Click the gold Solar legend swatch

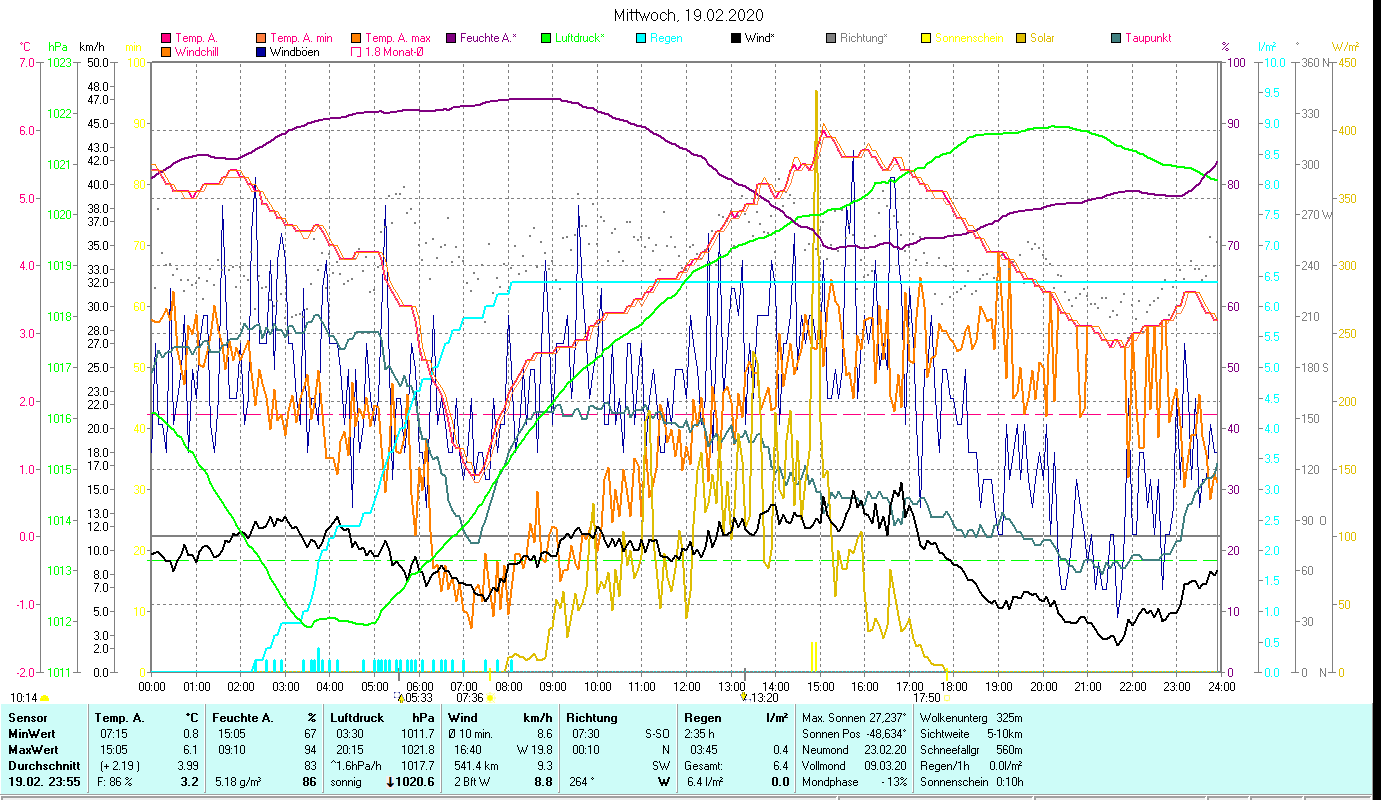click(1021, 38)
